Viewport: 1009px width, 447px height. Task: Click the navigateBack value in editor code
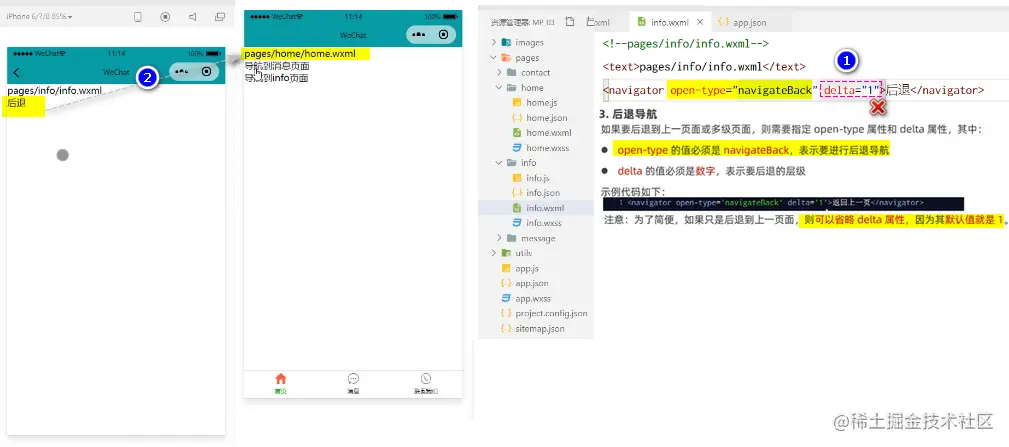[x=775, y=91]
